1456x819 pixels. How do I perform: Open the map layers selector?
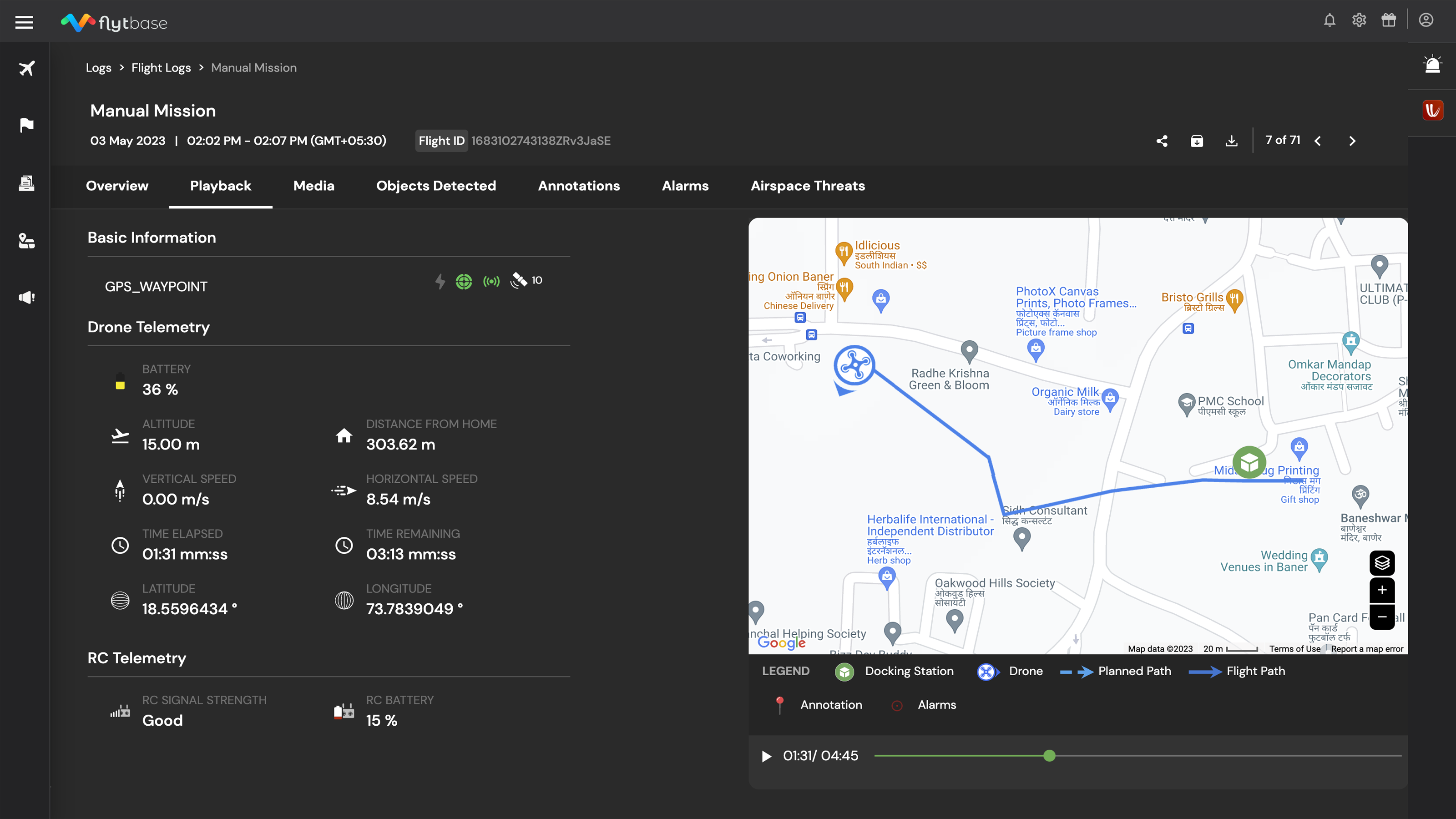tap(1382, 563)
